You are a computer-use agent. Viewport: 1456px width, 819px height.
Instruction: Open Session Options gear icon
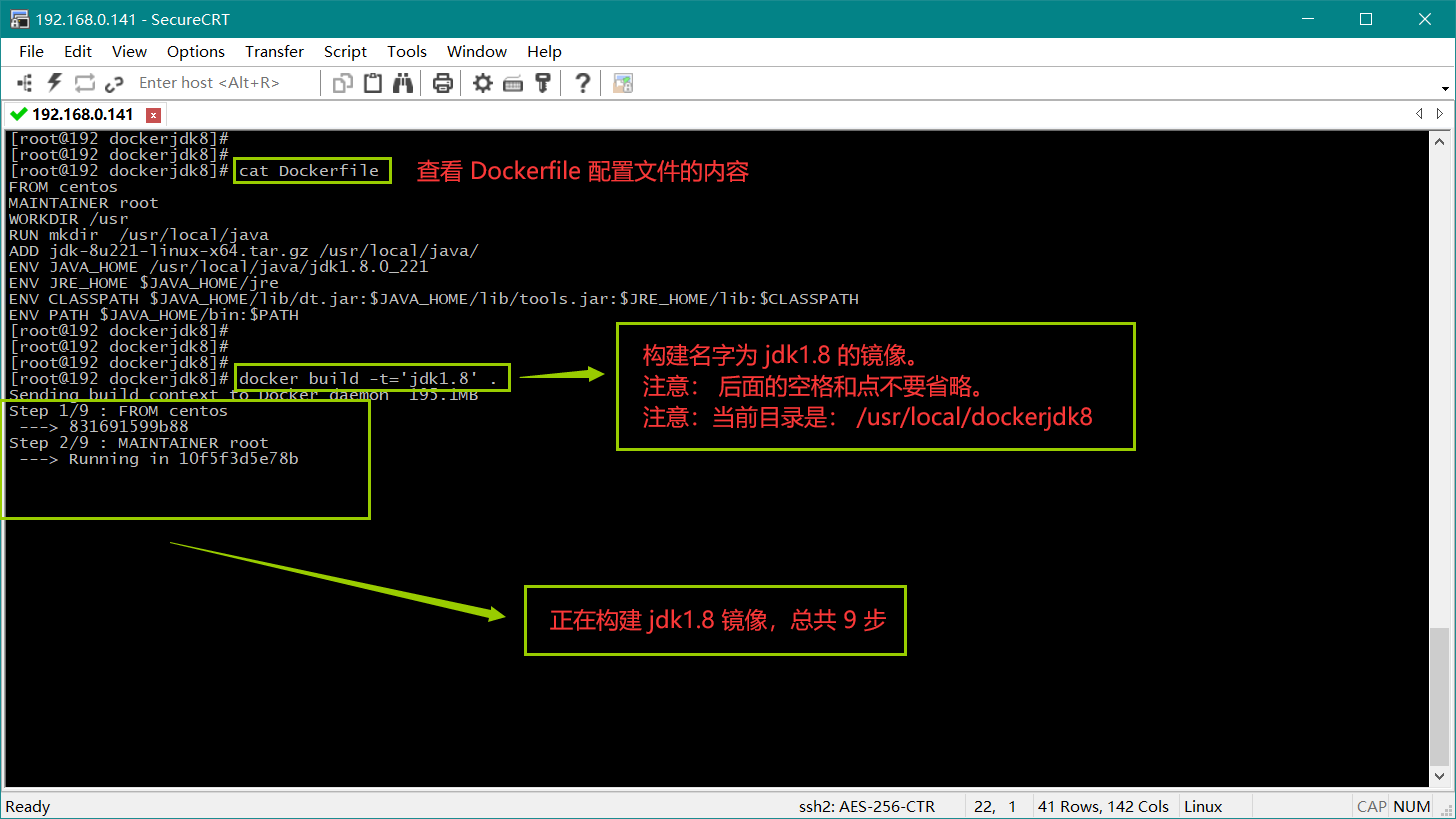pos(483,83)
